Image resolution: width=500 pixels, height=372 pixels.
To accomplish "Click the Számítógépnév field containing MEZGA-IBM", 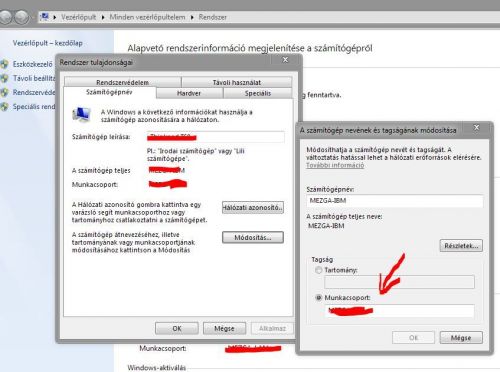I will (394, 201).
